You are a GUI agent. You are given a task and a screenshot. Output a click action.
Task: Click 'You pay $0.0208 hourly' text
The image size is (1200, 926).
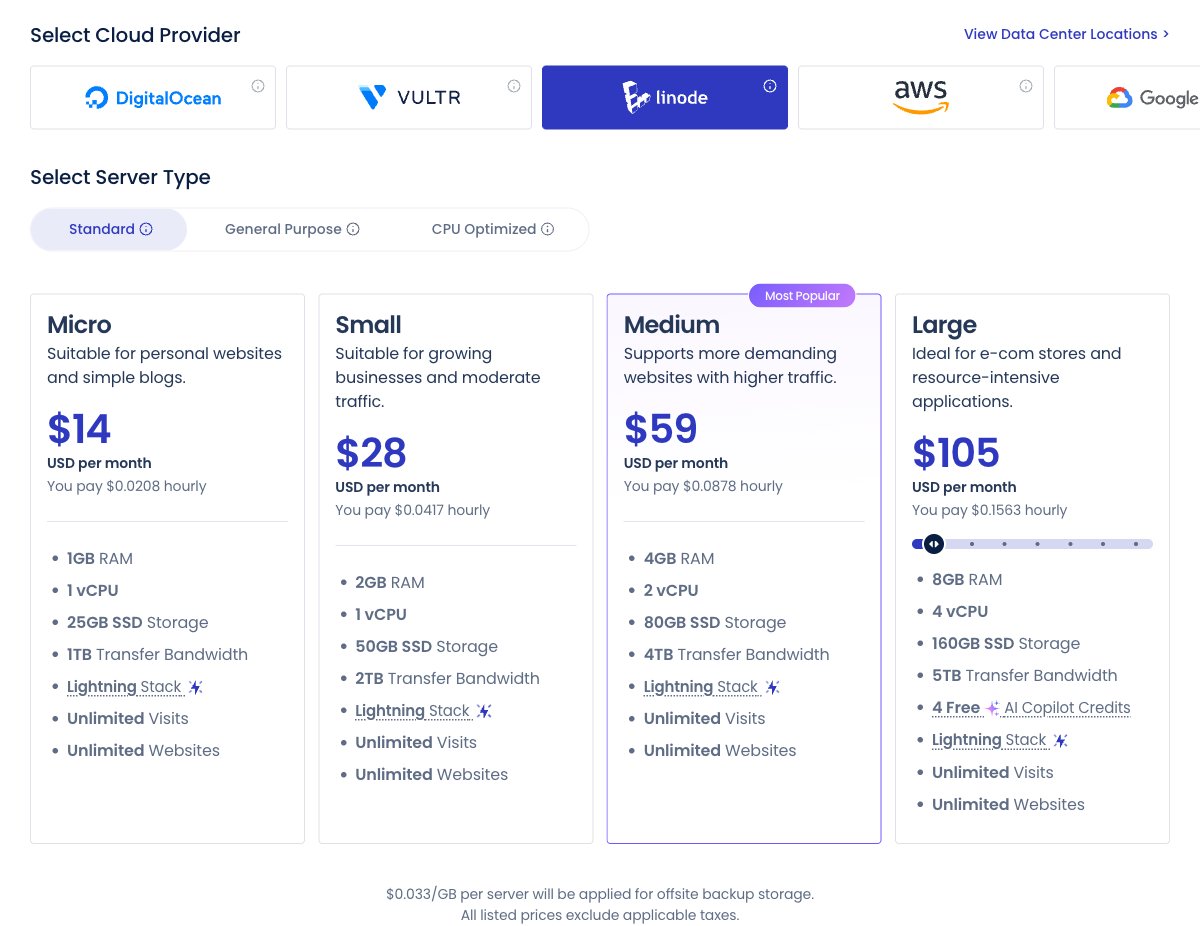[127, 486]
